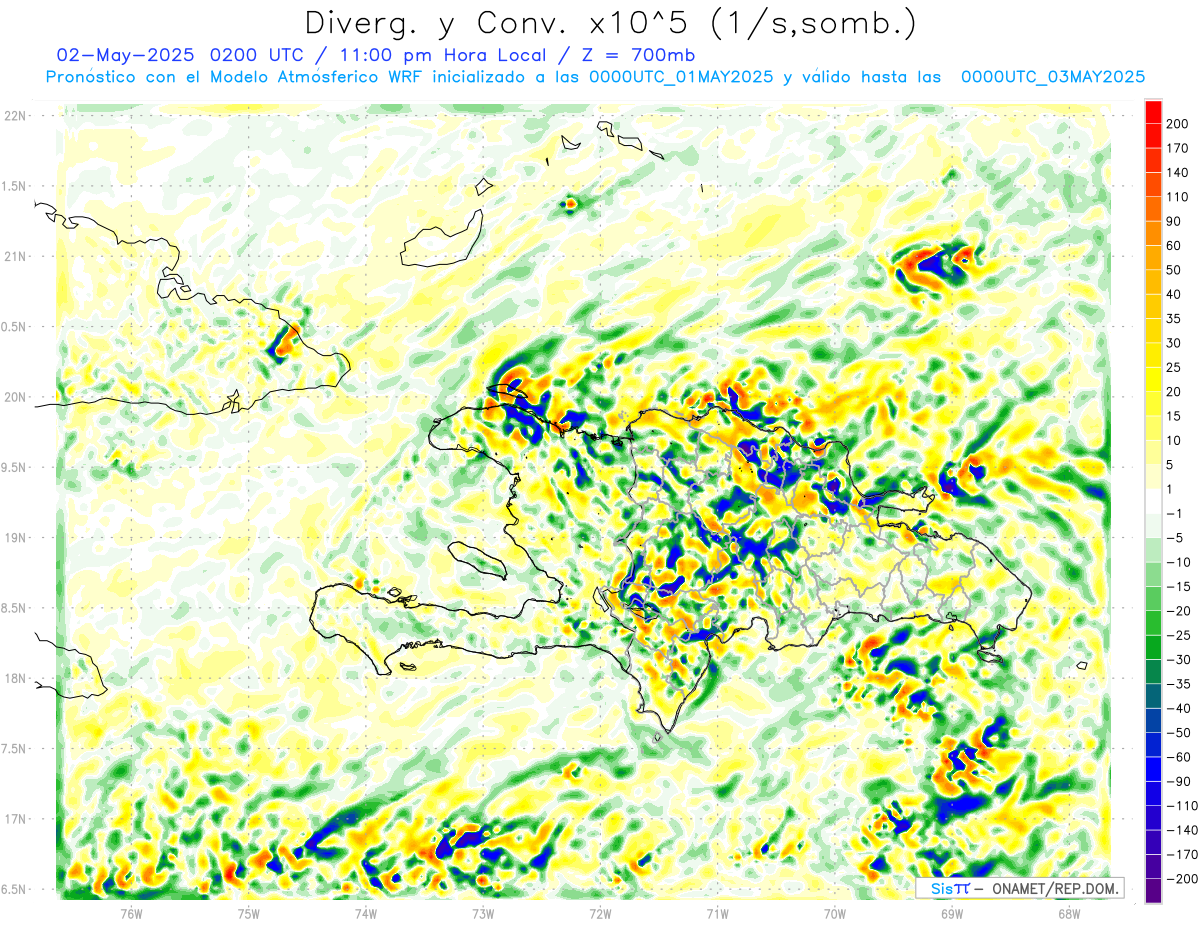Click the '9.5N' latitude label
1200x927 pixels.
click(x=13, y=467)
